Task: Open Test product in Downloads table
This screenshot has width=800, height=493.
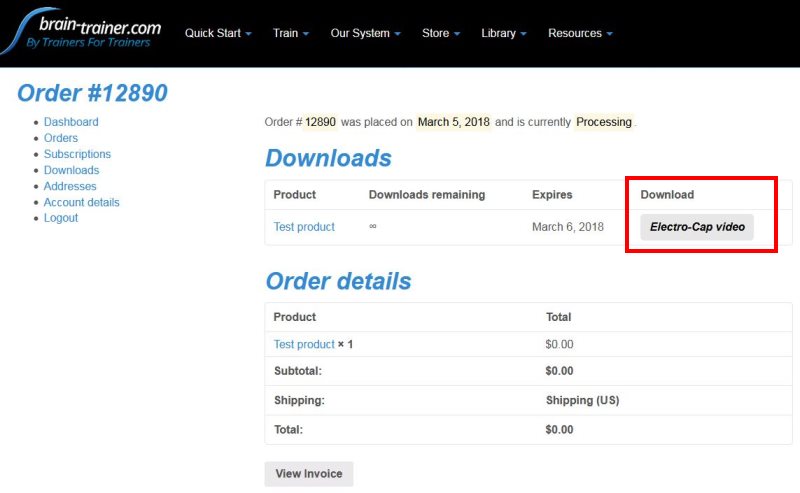Action: pos(304,227)
